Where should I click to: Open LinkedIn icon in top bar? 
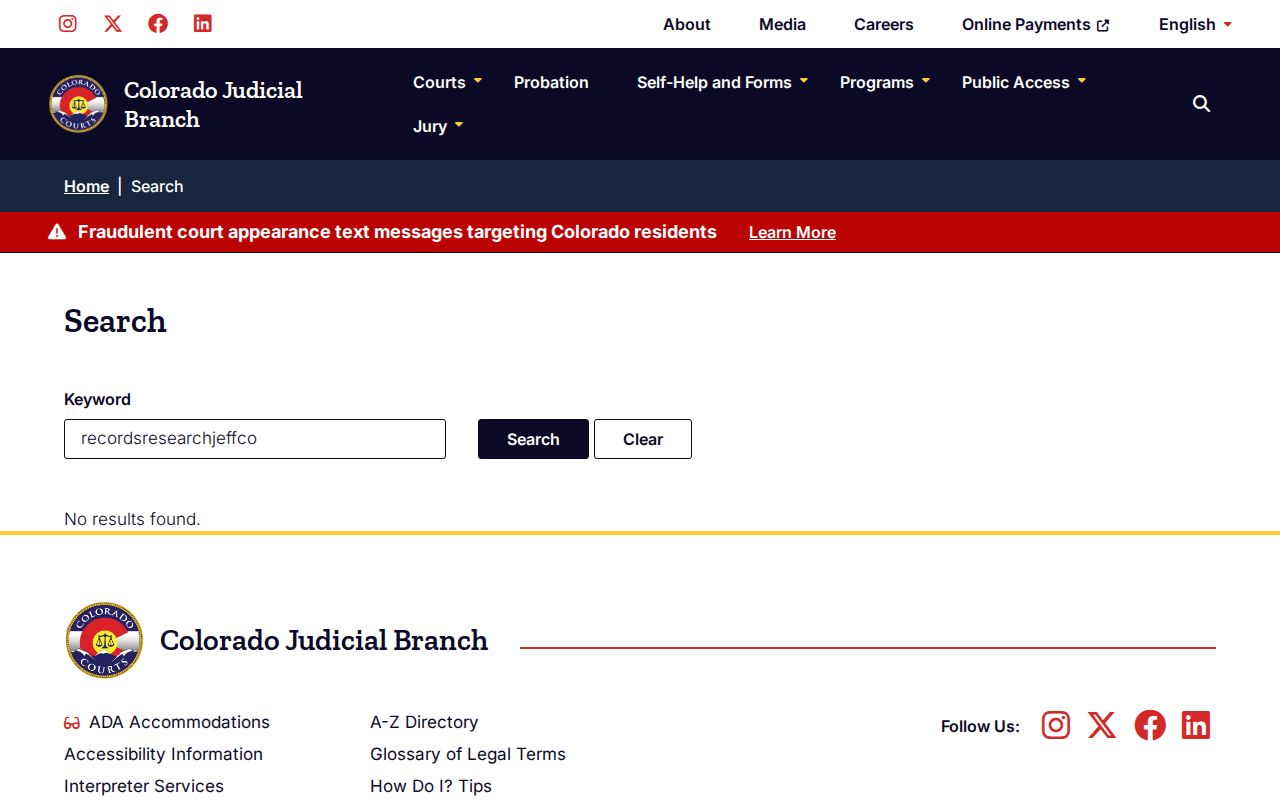(x=203, y=24)
